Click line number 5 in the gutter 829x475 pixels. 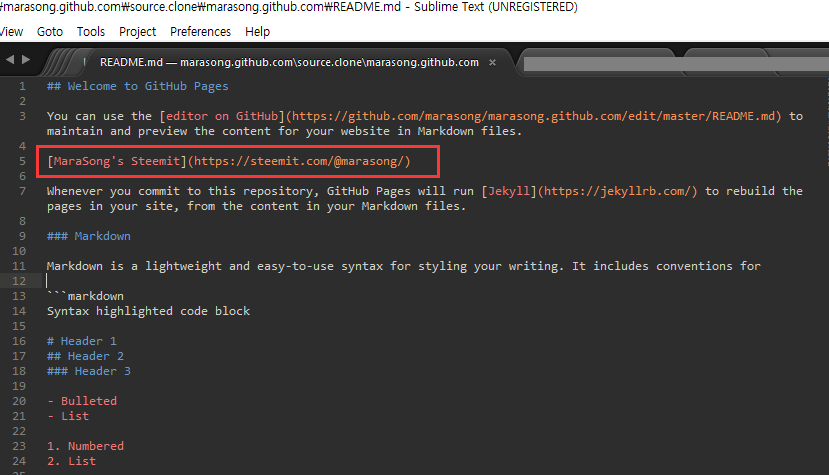coord(22,161)
